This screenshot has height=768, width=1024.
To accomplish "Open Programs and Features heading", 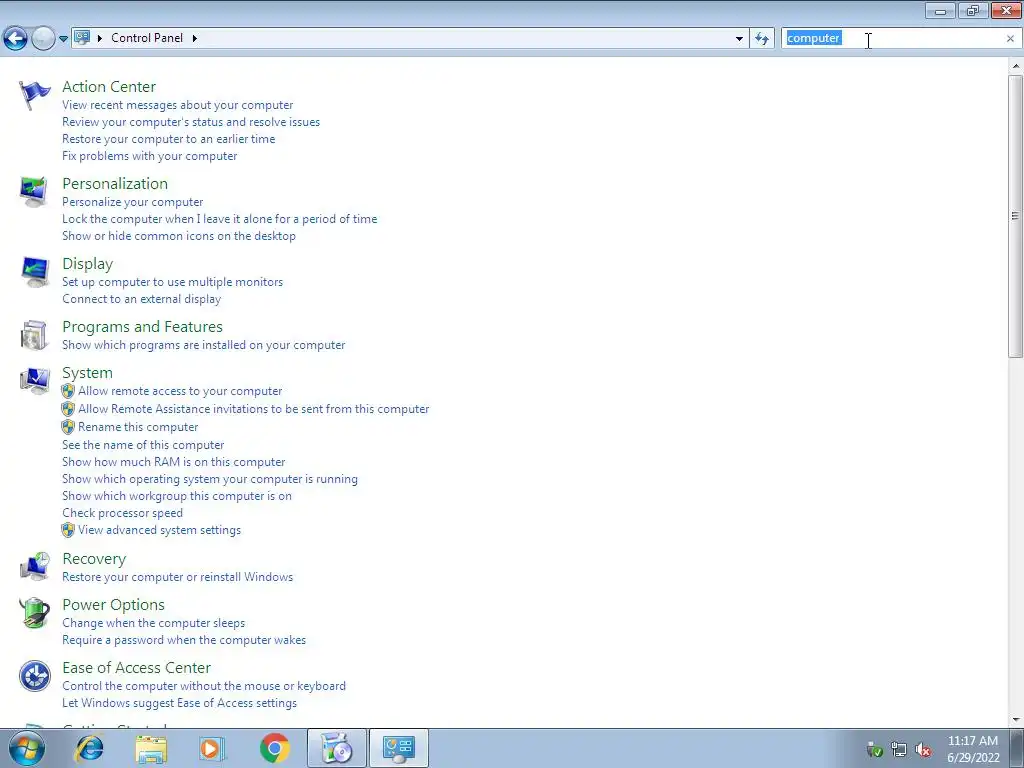I will click(x=142, y=327).
